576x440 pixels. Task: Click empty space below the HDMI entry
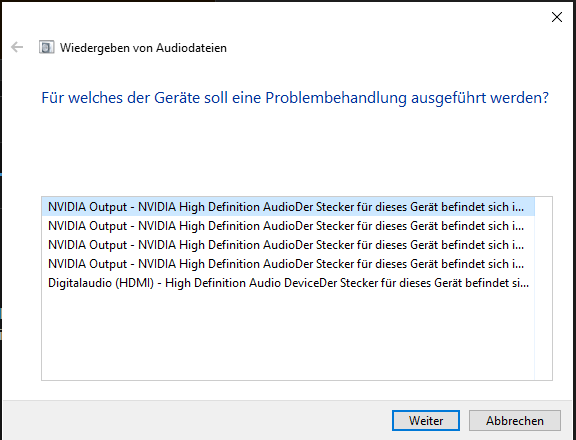coord(288,336)
